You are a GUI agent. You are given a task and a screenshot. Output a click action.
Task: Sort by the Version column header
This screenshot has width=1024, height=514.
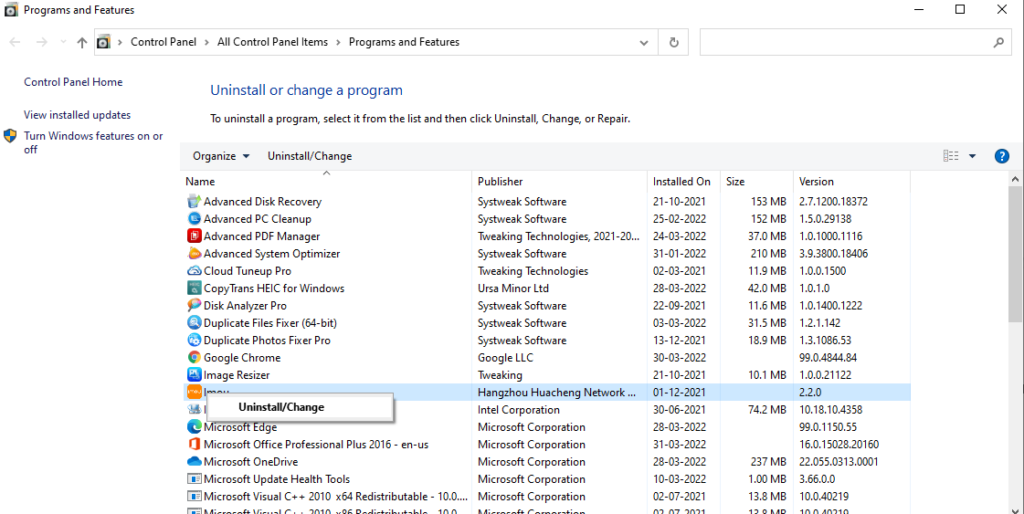coord(852,181)
